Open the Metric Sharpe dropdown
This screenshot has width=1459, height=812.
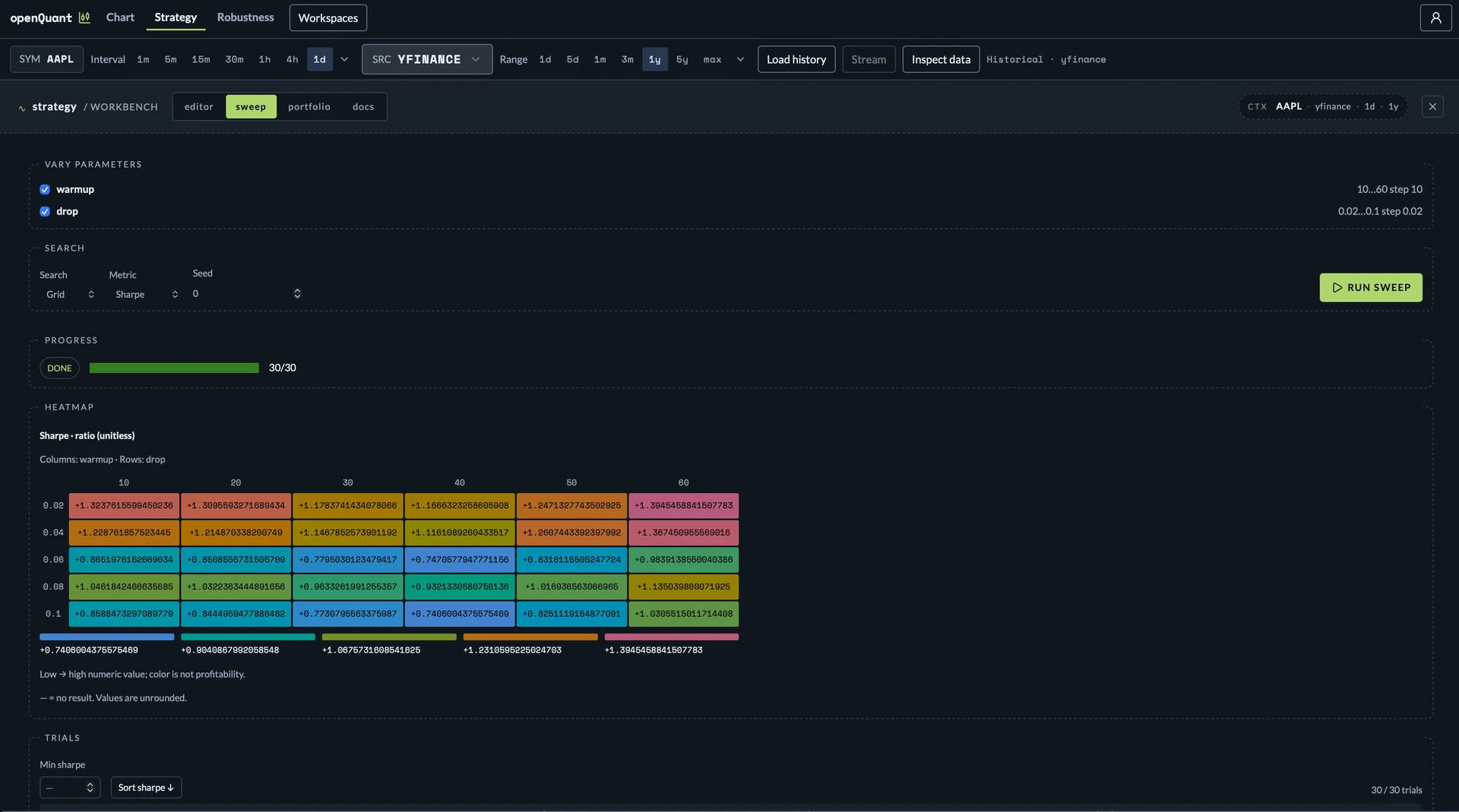146,294
